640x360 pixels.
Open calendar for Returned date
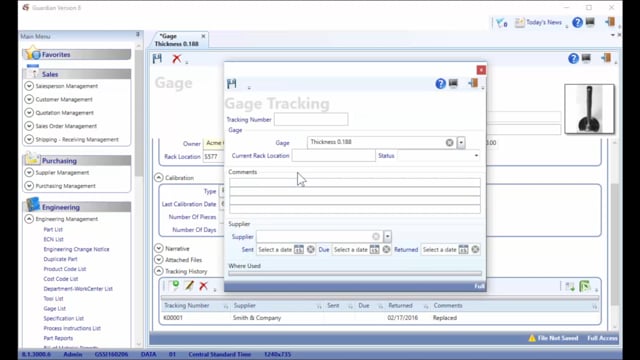[x=463, y=249]
